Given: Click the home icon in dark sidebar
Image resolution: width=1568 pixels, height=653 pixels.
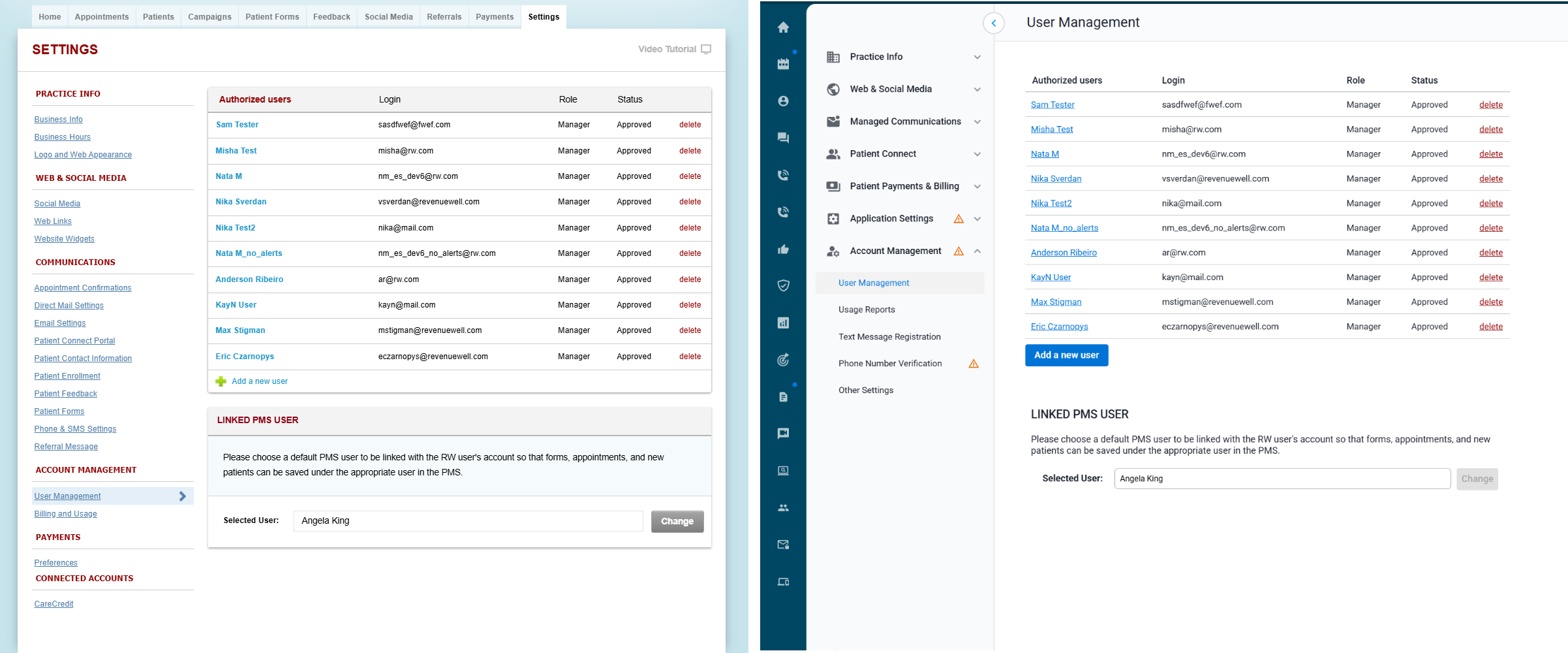Looking at the screenshot, I should click(783, 27).
